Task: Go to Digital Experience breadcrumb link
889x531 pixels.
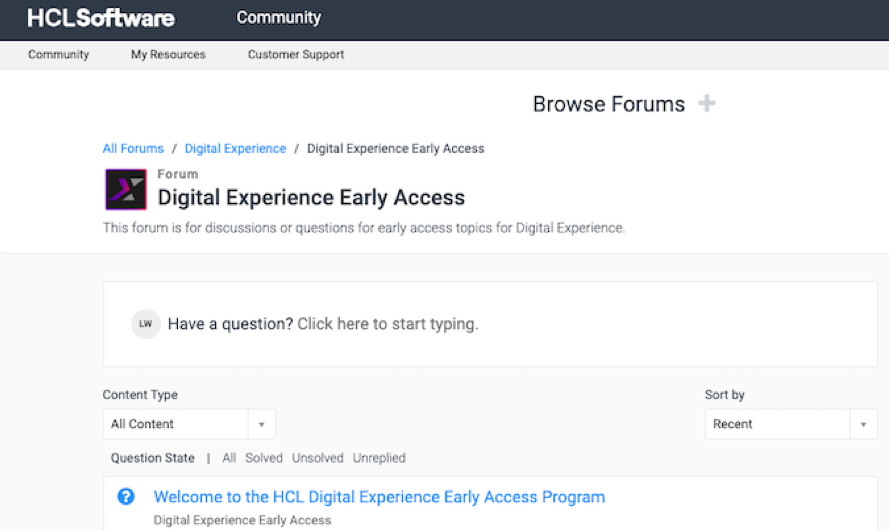Action: 235,148
